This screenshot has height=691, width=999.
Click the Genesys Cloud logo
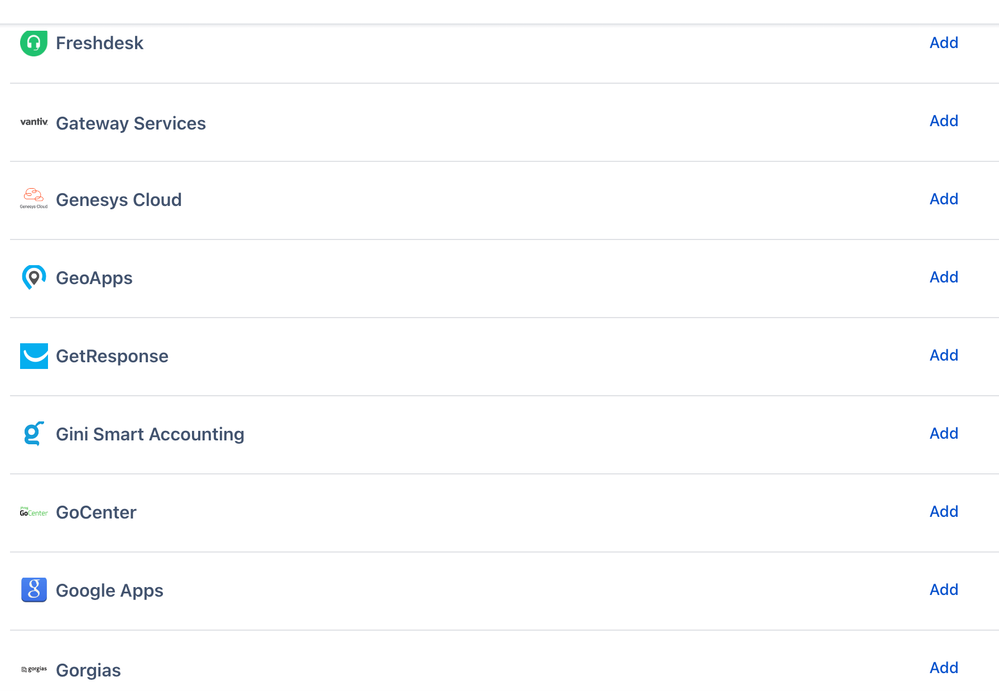click(x=33, y=199)
